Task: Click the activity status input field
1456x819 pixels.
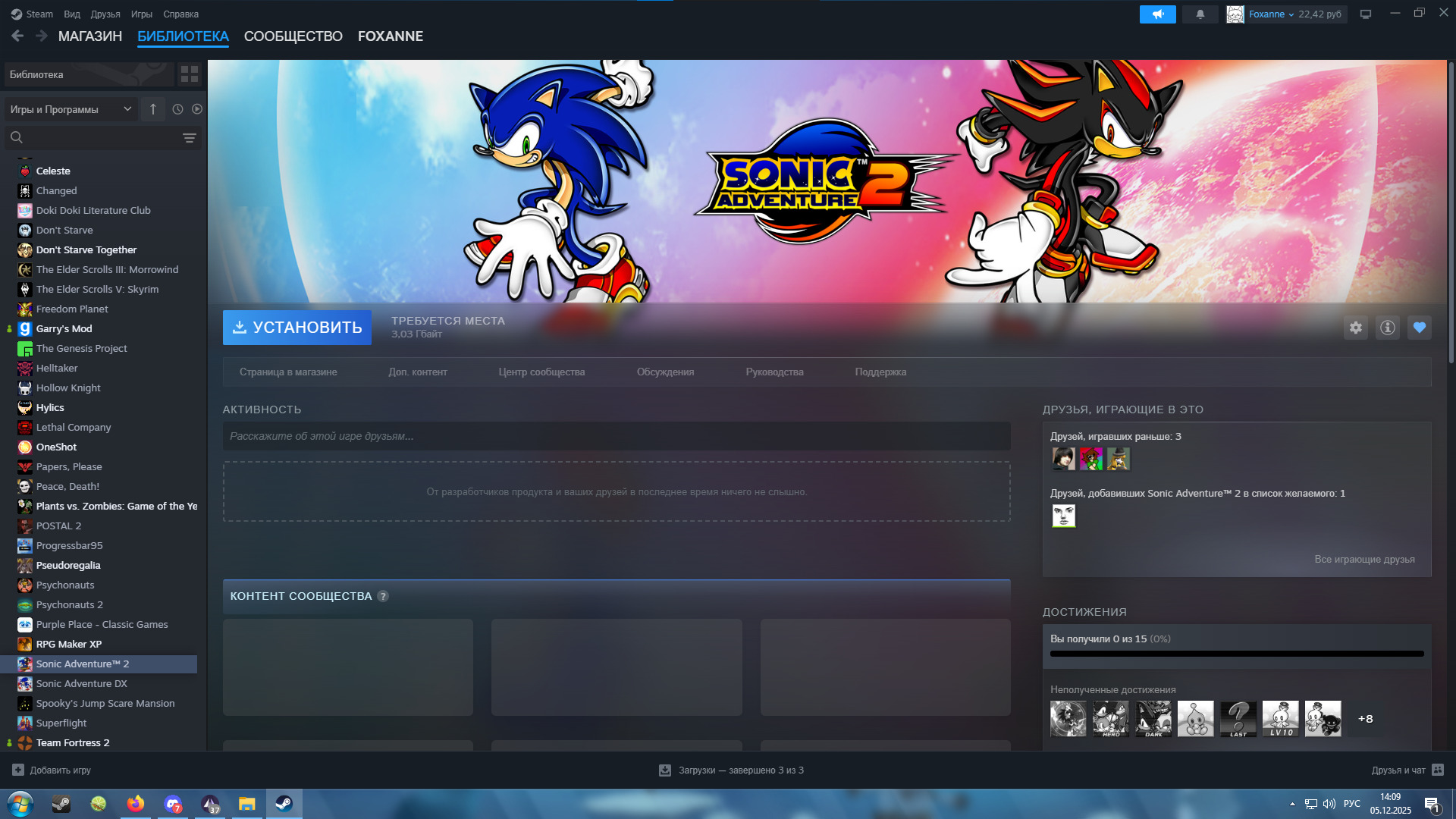Action: 616,436
